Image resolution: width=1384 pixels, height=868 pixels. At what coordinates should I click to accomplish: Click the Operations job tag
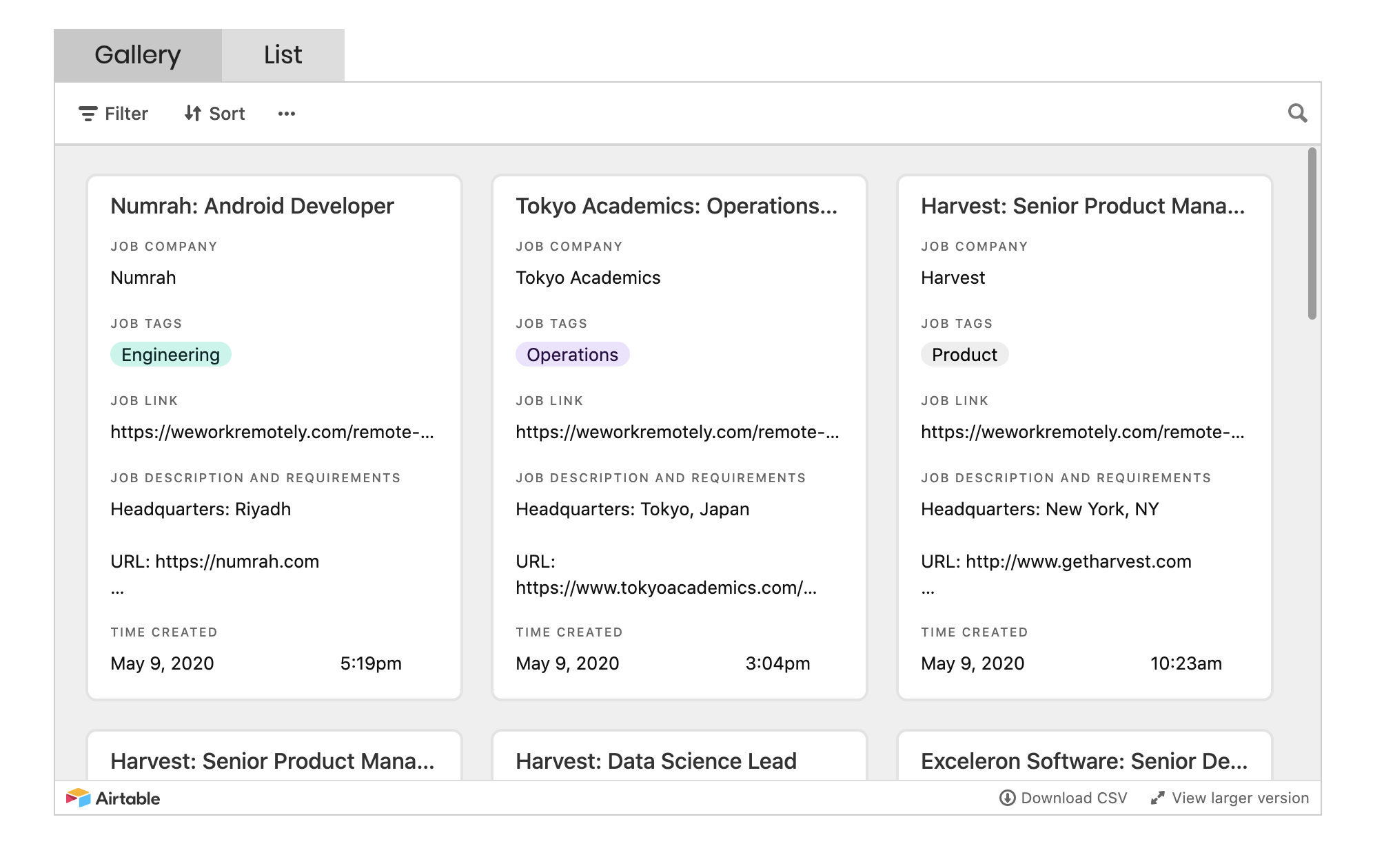(572, 355)
